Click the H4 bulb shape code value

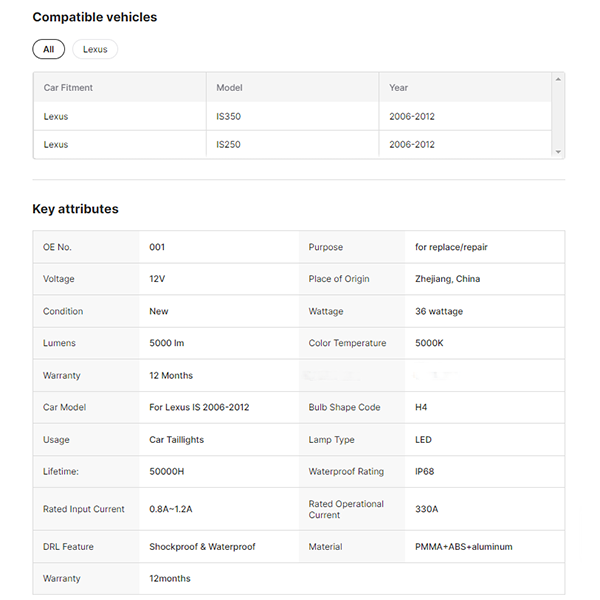click(422, 408)
